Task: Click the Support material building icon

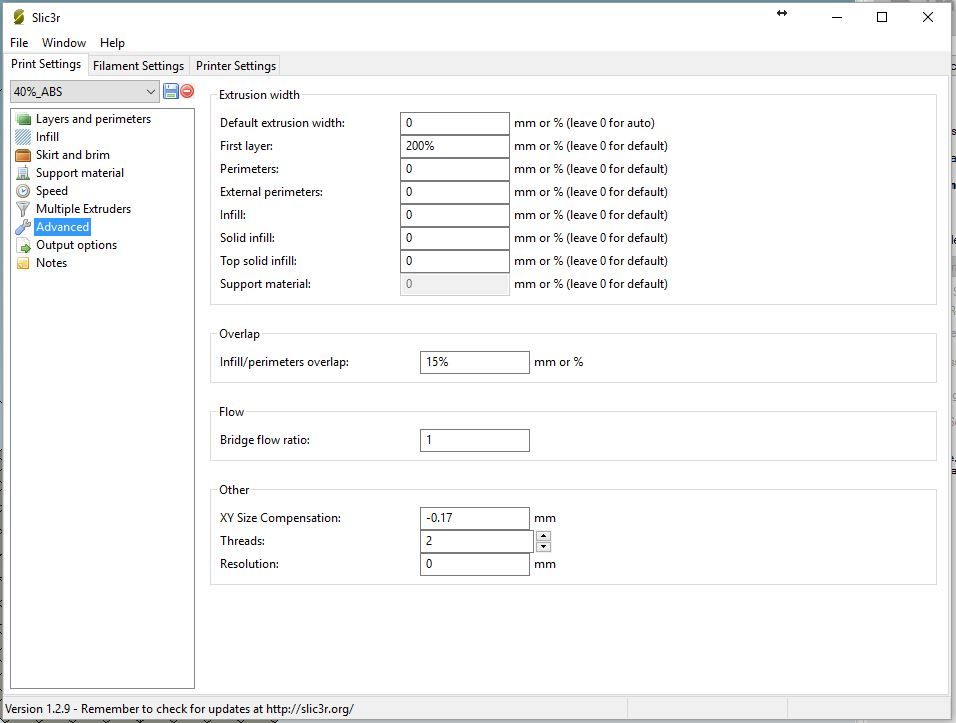Action: 23,173
